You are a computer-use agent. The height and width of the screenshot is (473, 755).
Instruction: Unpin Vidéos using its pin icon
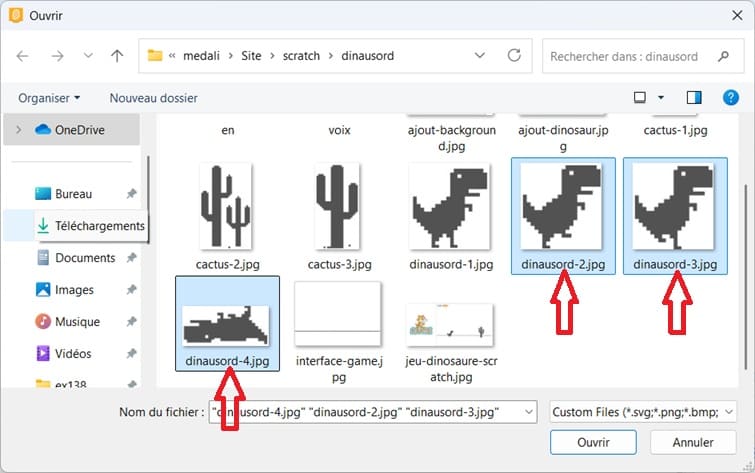pyautogui.click(x=131, y=353)
